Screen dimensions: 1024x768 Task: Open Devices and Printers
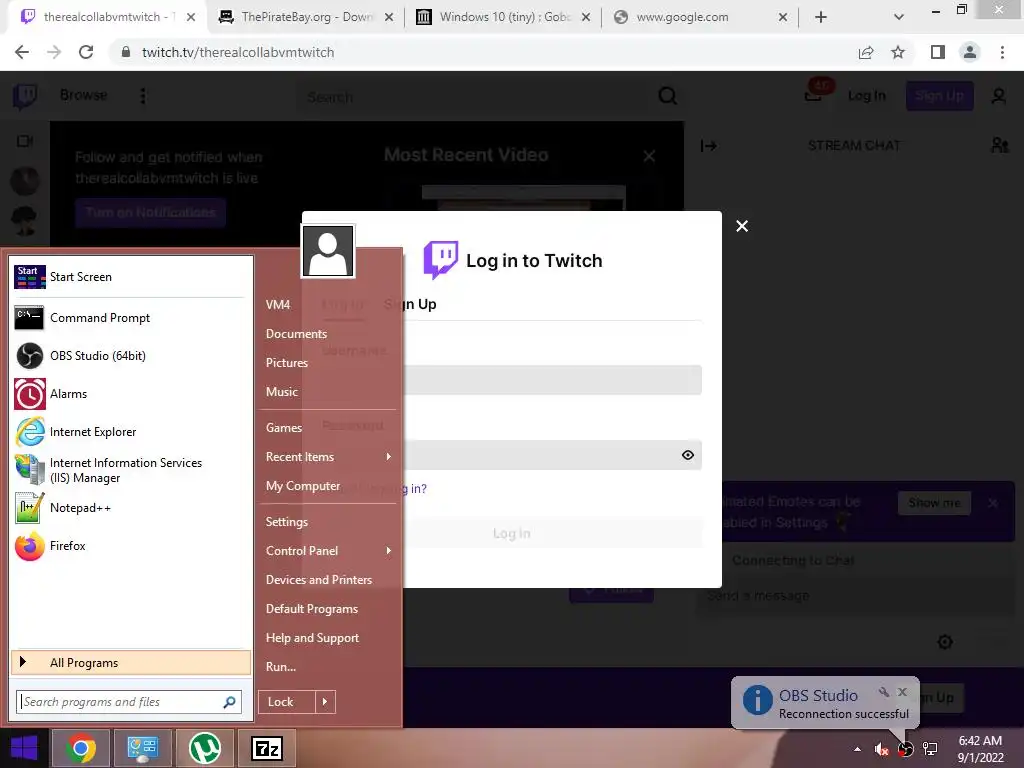(x=319, y=580)
